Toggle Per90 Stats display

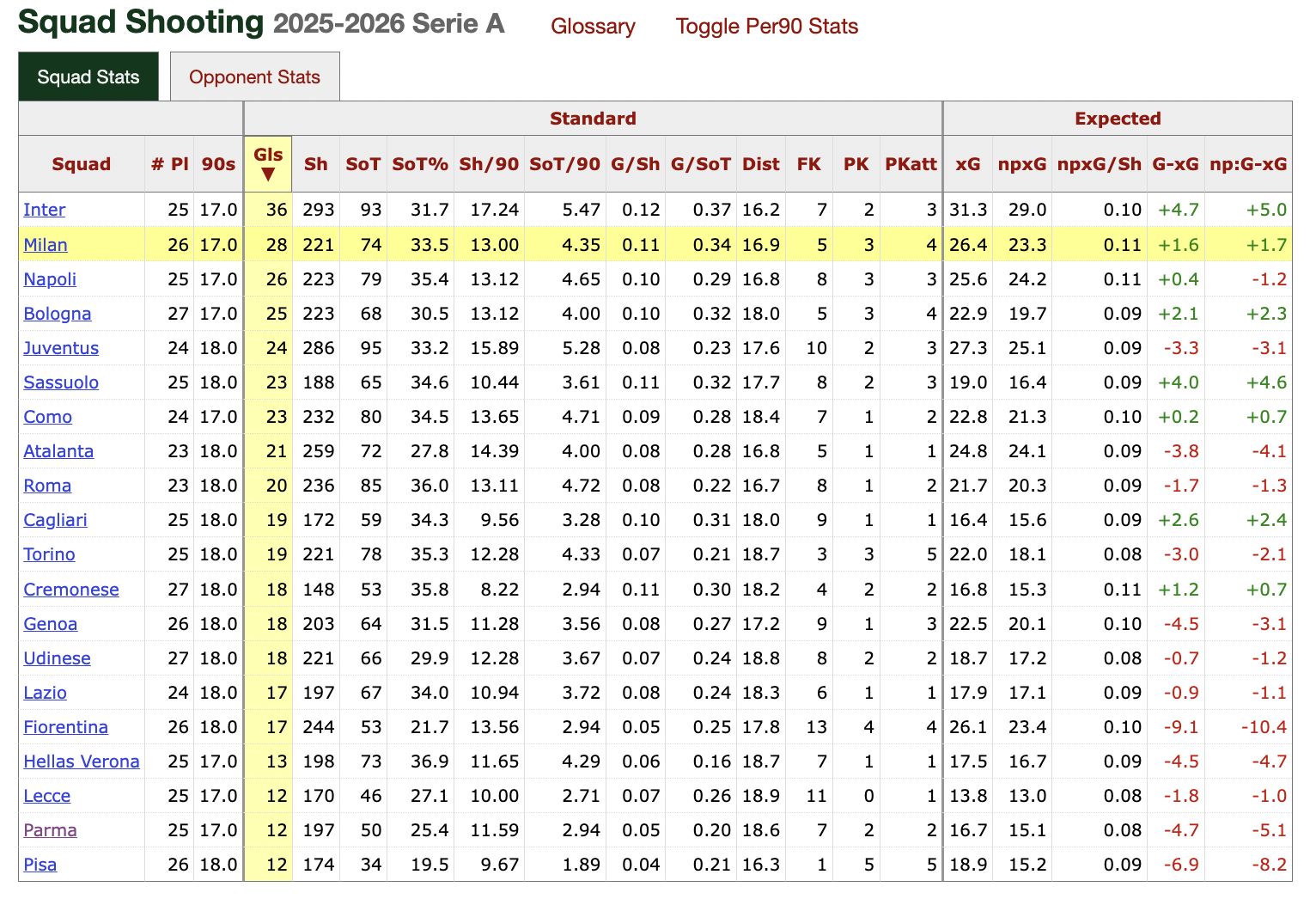tap(765, 27)
